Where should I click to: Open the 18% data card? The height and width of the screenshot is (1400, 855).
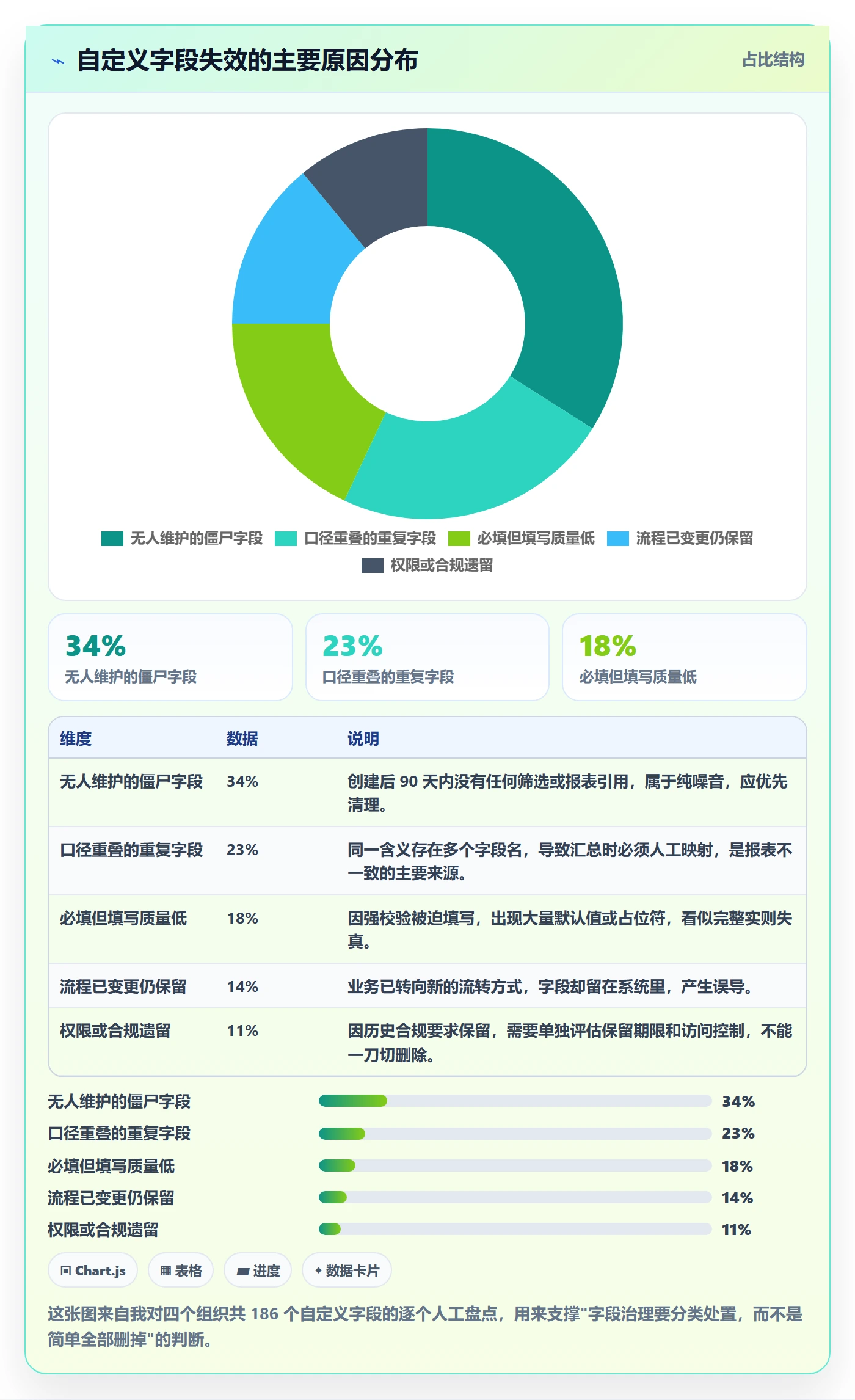click(x=685, y=657)
